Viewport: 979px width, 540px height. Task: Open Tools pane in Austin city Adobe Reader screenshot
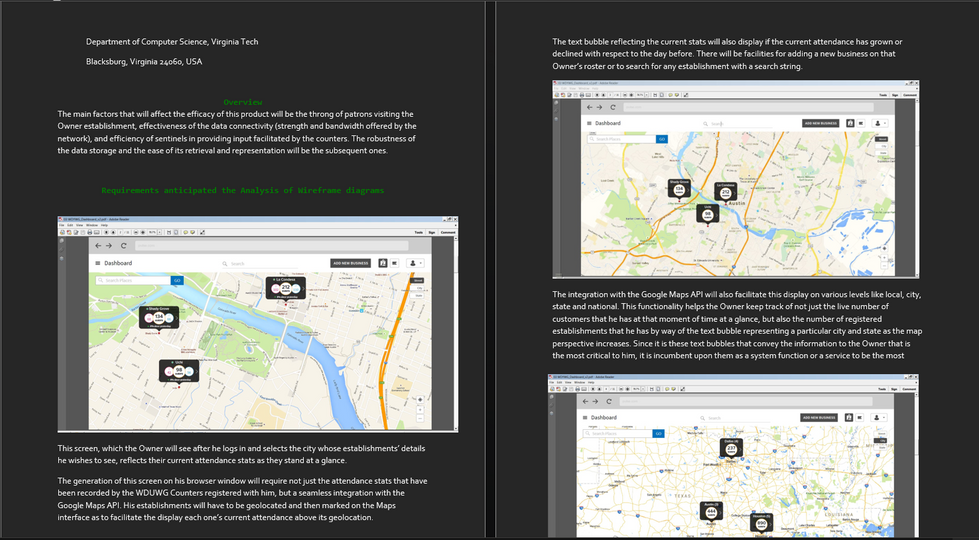(x=883, y=95)
